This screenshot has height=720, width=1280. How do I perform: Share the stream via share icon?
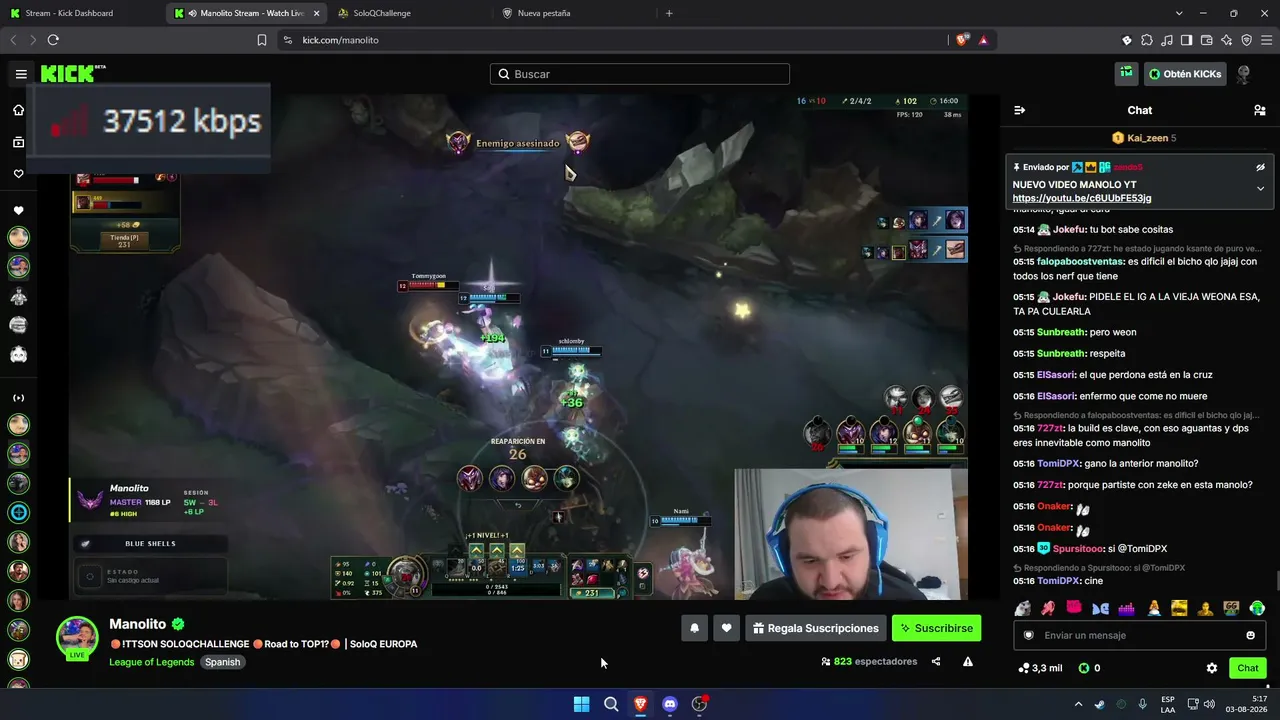[936, 661]
